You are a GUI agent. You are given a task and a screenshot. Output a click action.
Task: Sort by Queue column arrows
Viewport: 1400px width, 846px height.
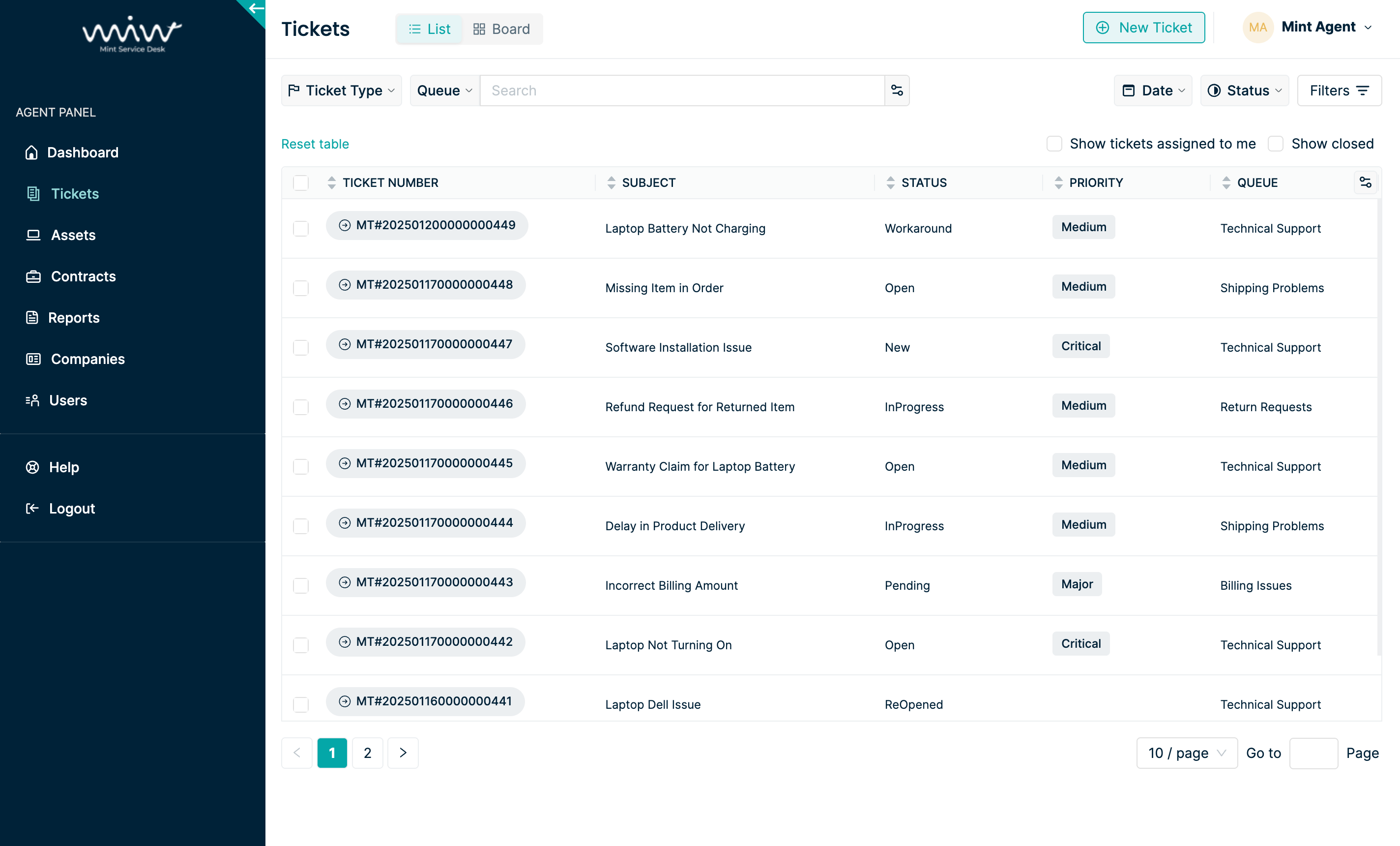pyautogui.click(x=1226, y=182)
